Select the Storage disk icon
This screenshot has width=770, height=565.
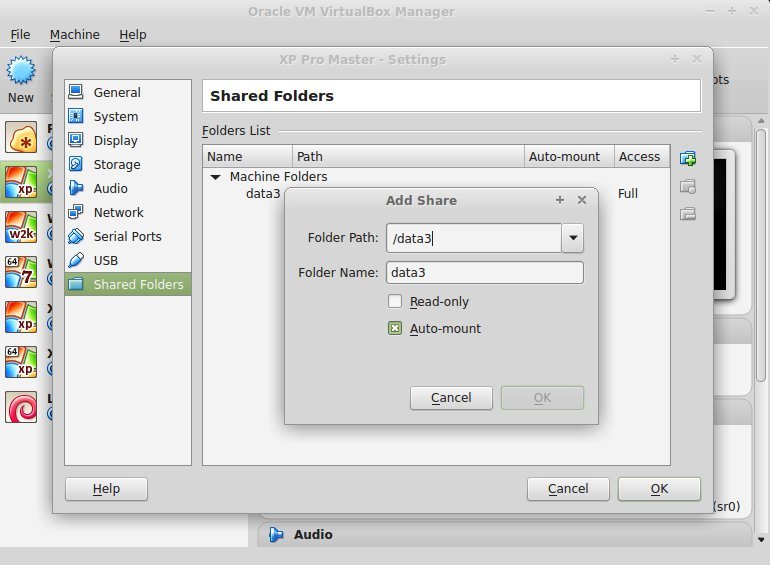(x=76, y=164)
